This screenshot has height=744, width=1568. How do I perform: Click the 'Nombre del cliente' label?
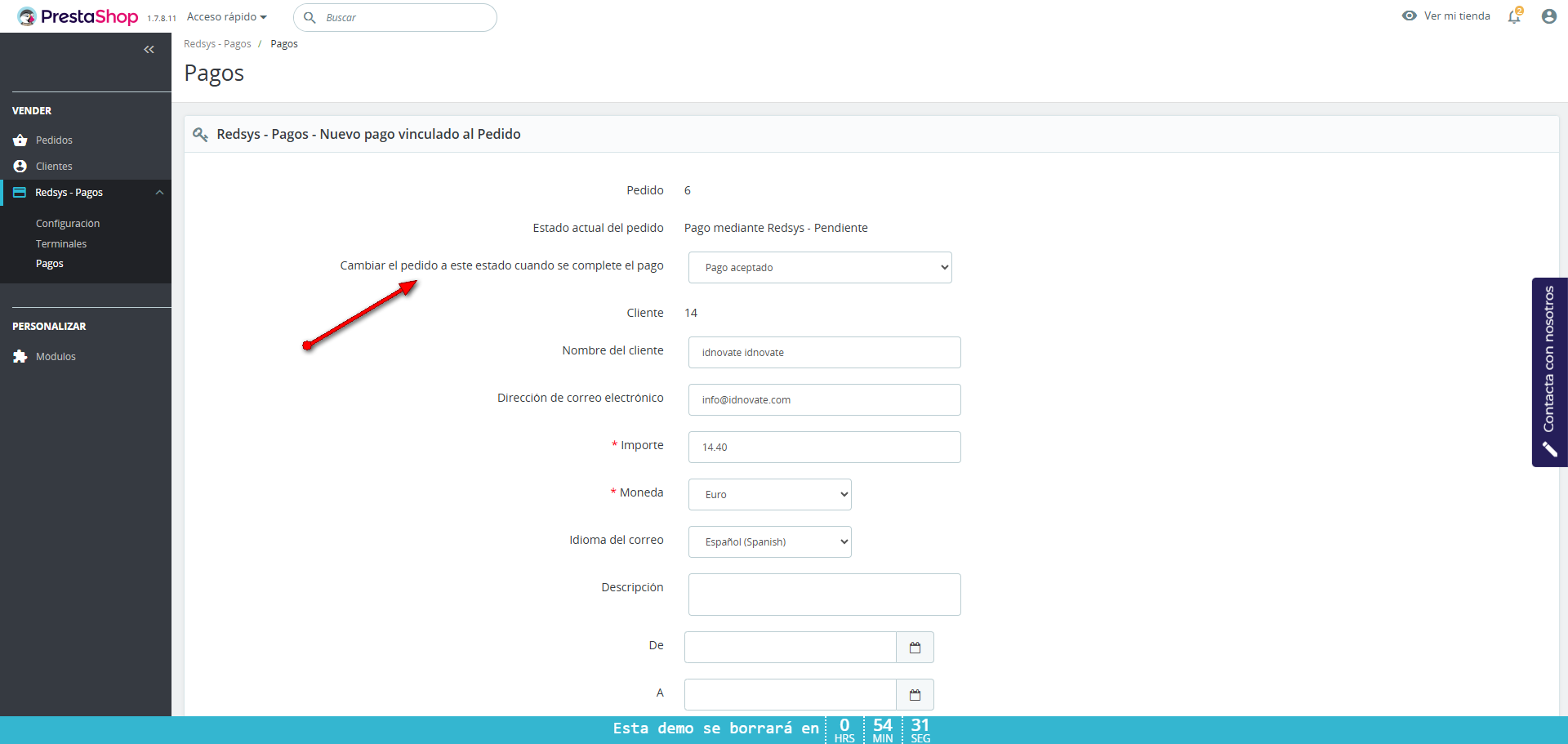[x=613, y=350]
